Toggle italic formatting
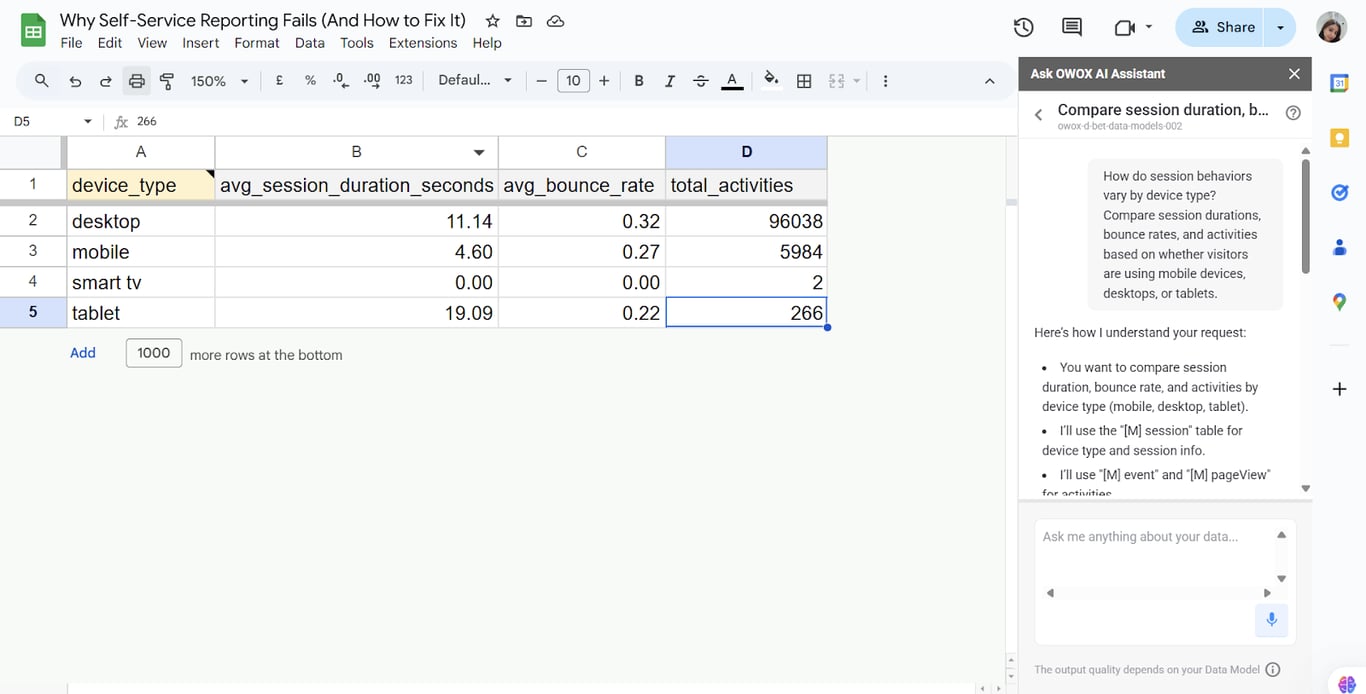This screenshot has height=694, width=1366. point(670,81)
